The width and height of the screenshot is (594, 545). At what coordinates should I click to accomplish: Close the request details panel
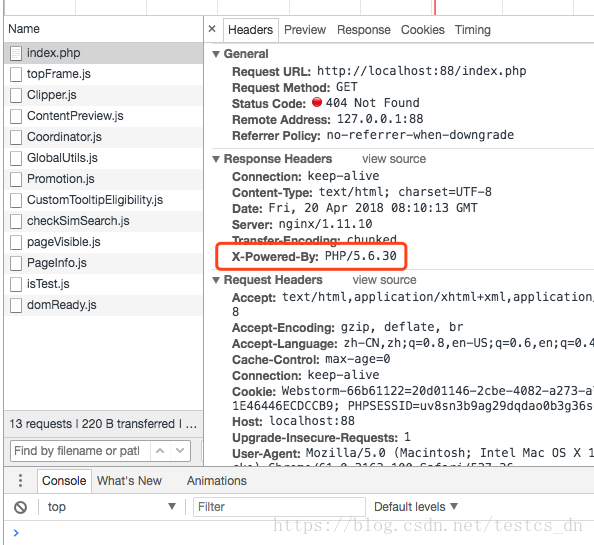212,29
